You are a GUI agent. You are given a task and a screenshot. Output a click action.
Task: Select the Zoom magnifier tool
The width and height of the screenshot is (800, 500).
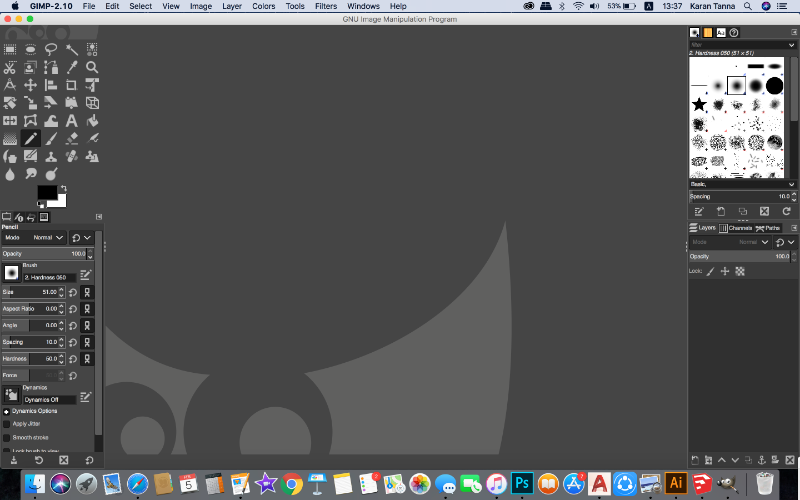92,67
